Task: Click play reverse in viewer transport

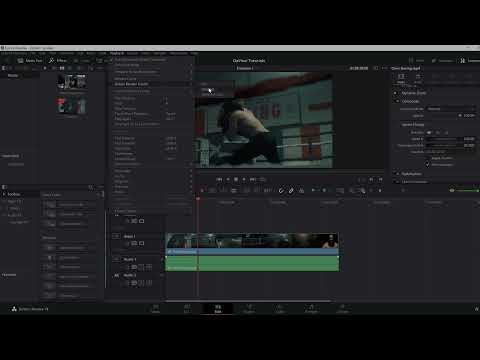Action: 228,179
